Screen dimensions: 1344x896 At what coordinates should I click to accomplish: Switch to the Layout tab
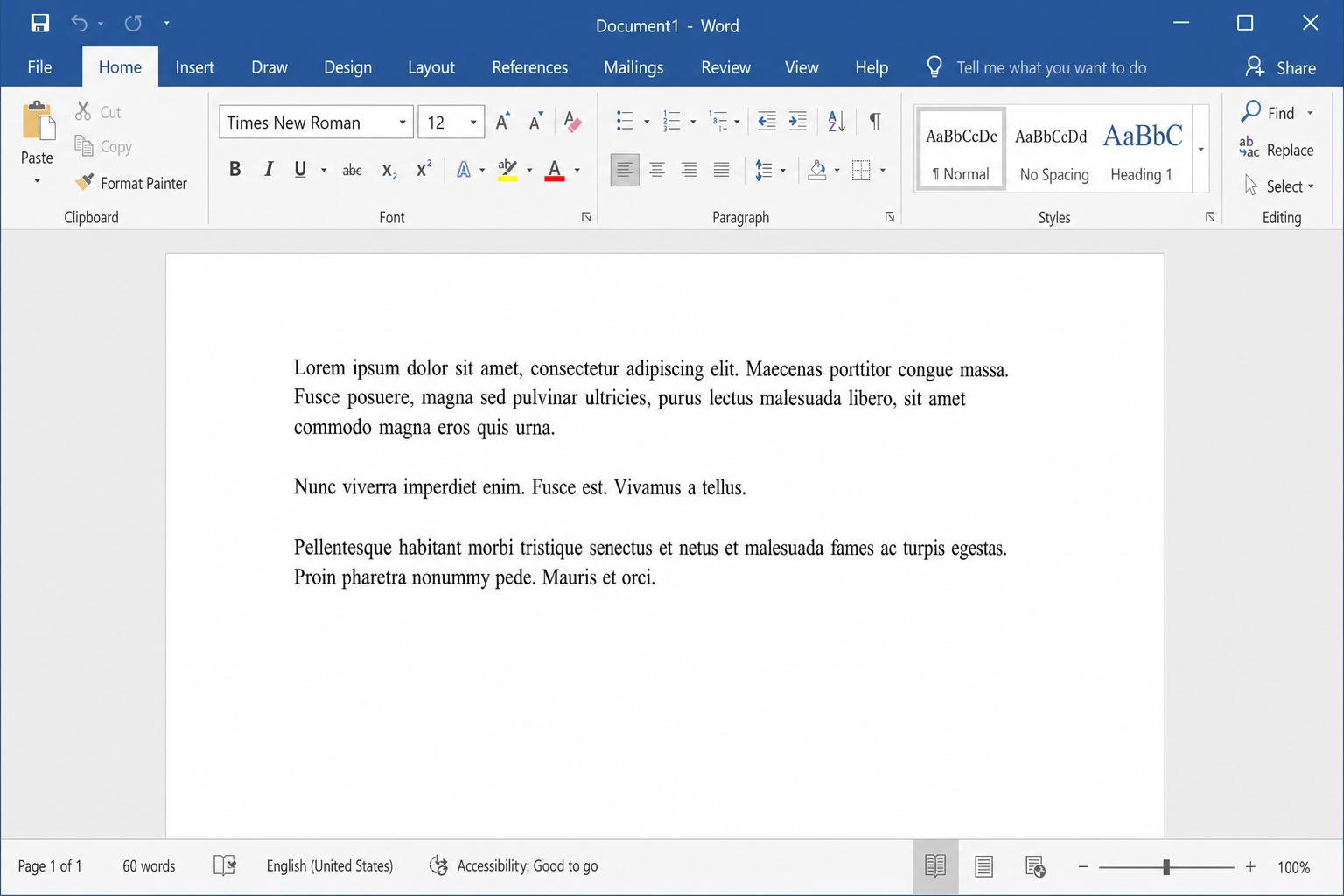431,67
